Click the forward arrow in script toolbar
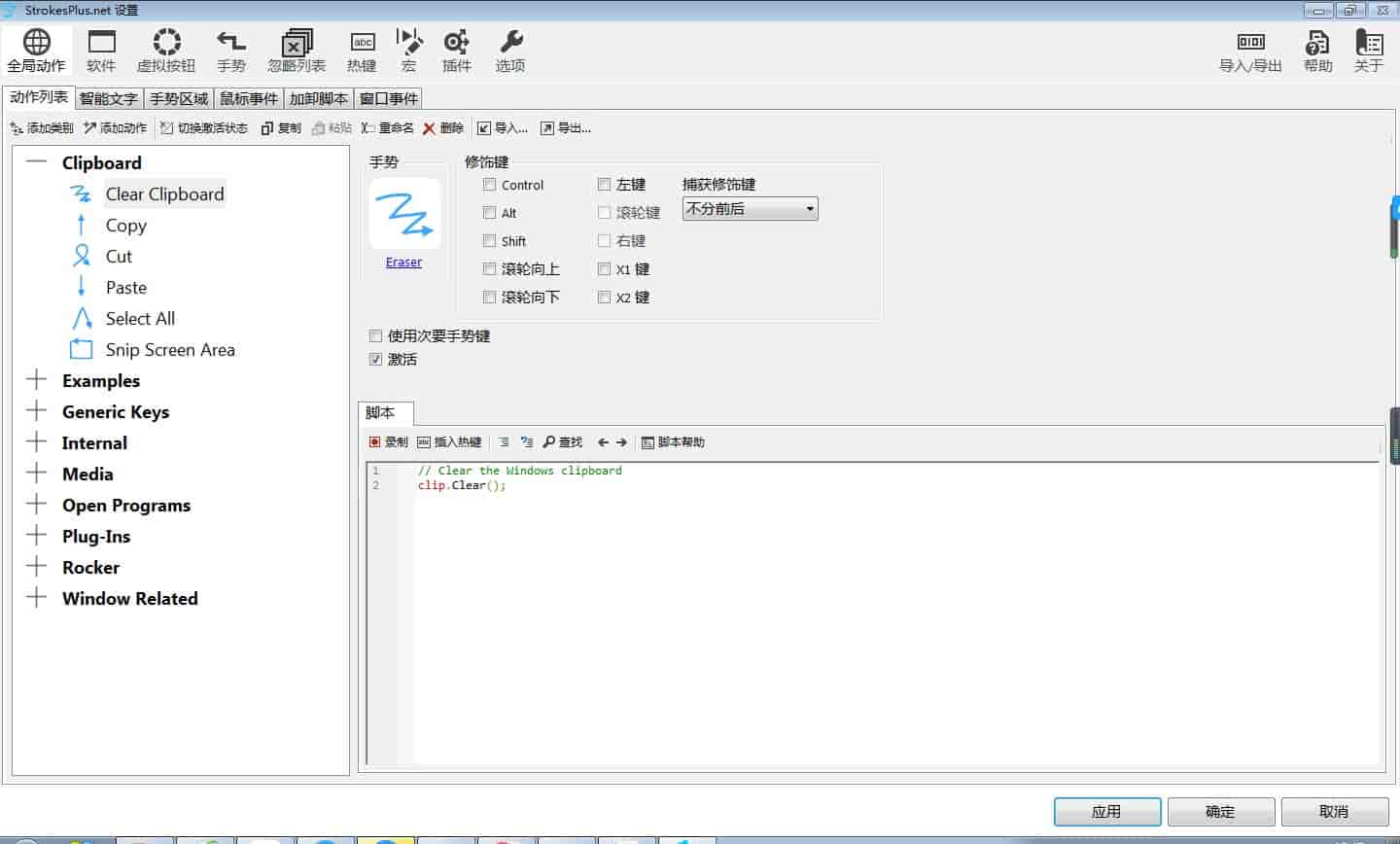 (622, 442)
